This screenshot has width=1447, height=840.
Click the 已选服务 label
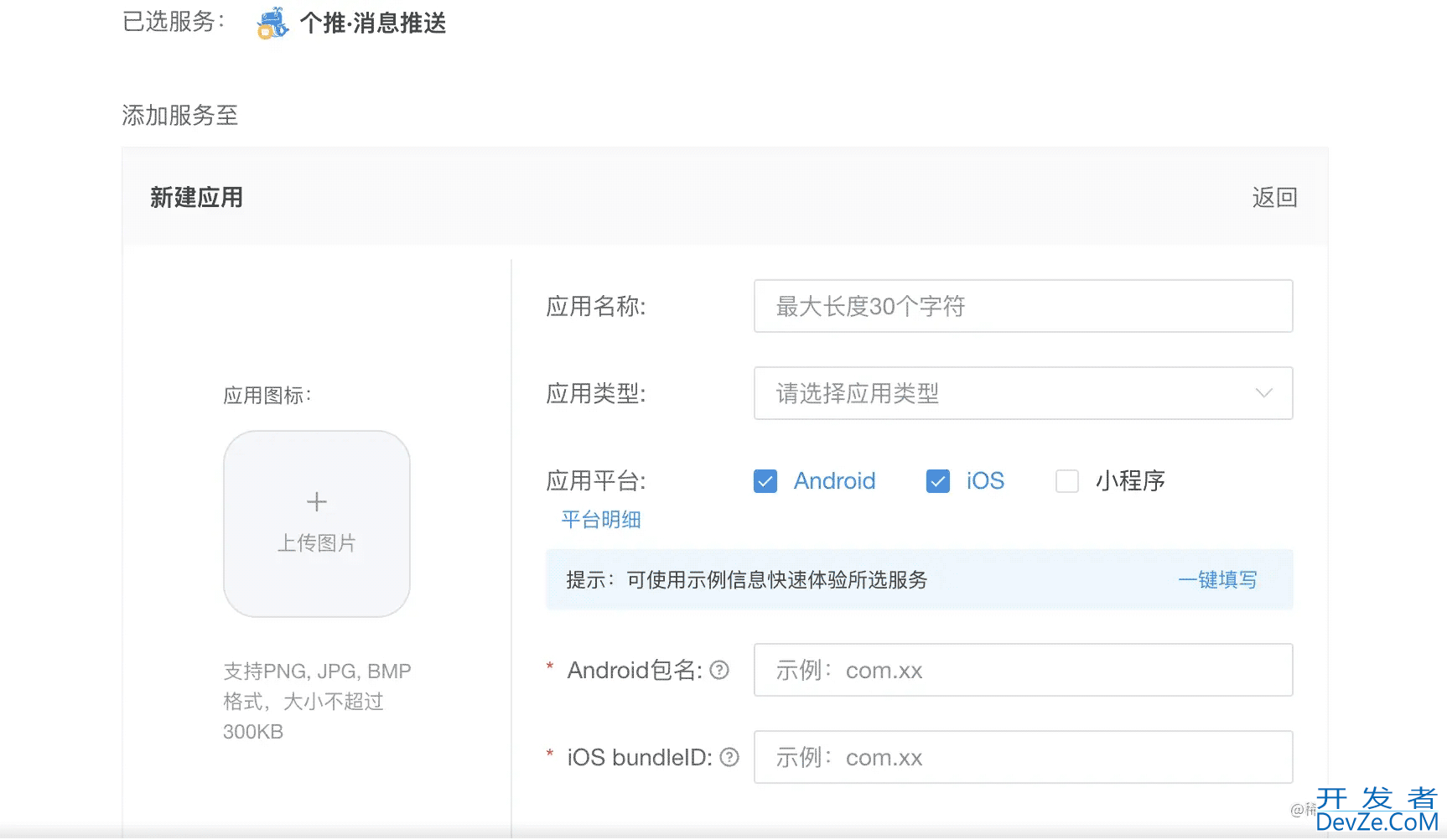click(174, 22)
